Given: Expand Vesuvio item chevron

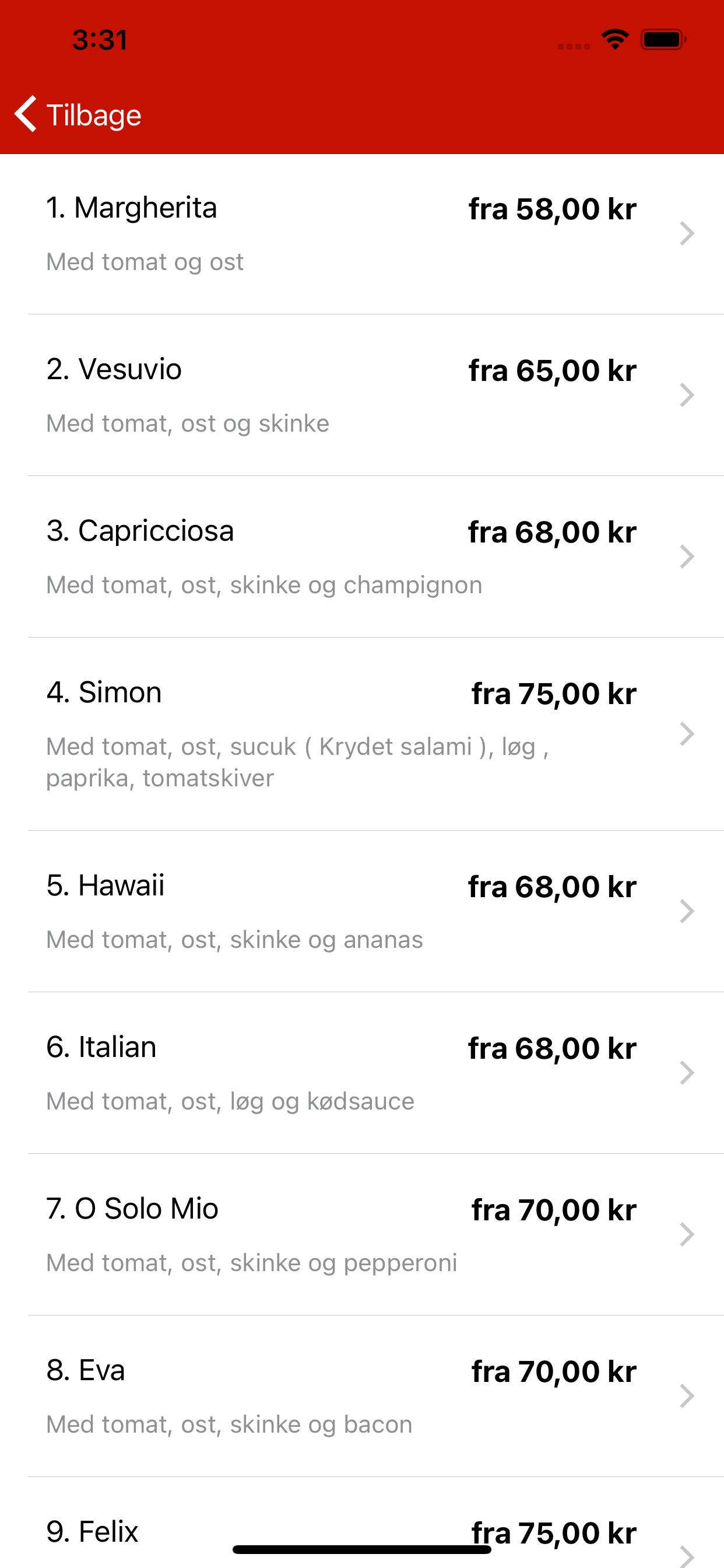Looking at the screenshot, I should pos(687,395).
